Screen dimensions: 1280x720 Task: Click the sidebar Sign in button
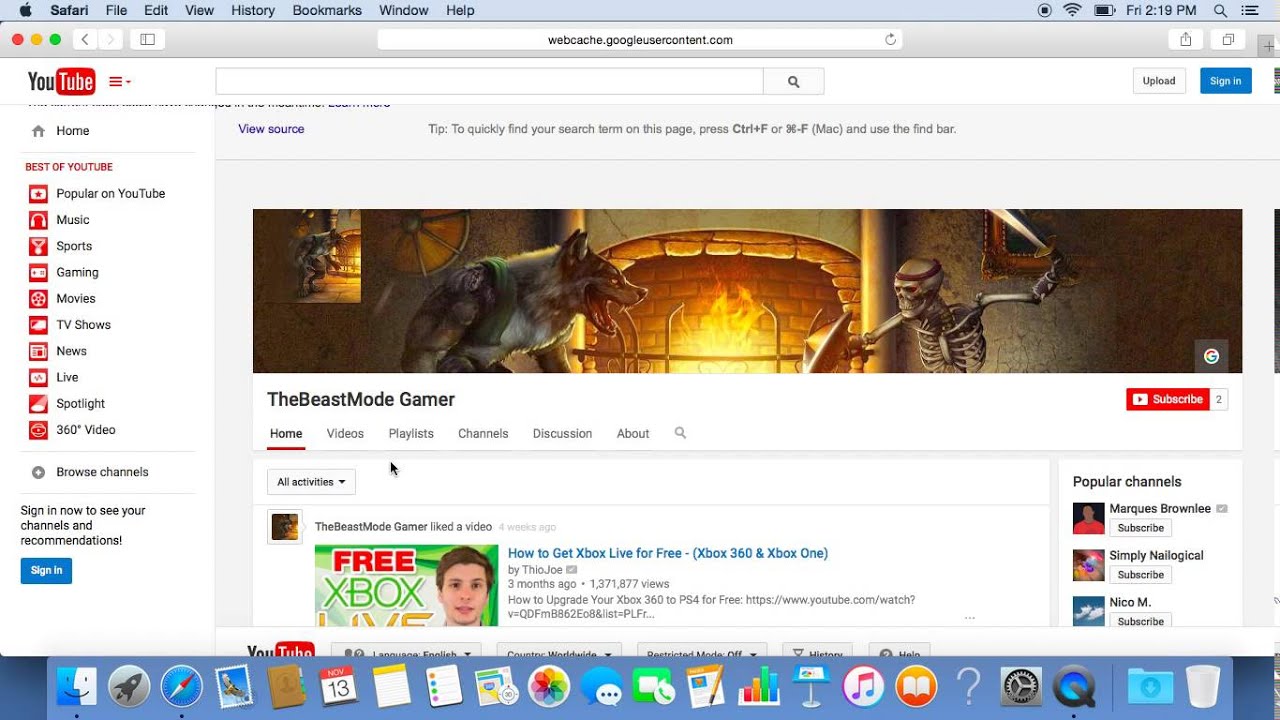(x=46, y=571)
